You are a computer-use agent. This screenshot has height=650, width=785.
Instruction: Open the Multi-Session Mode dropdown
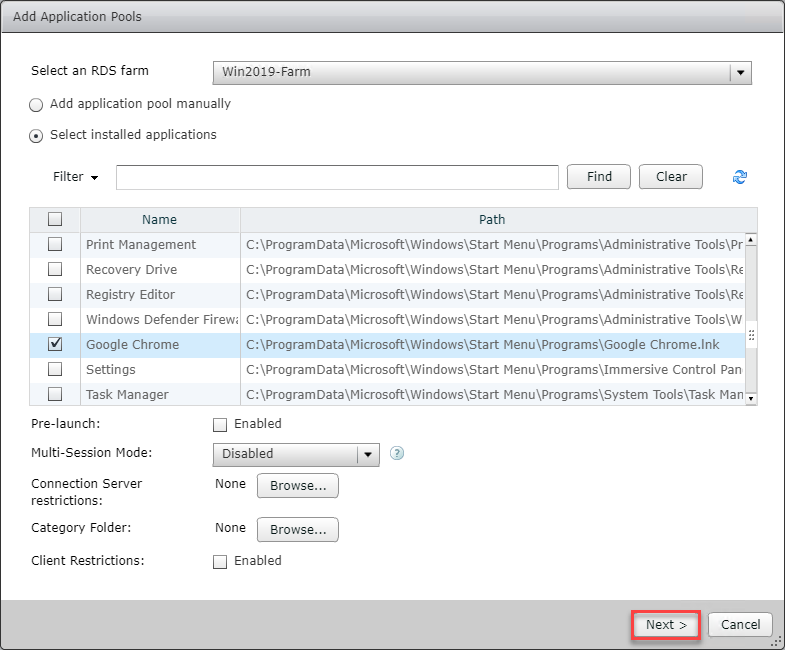click(368, 454)
